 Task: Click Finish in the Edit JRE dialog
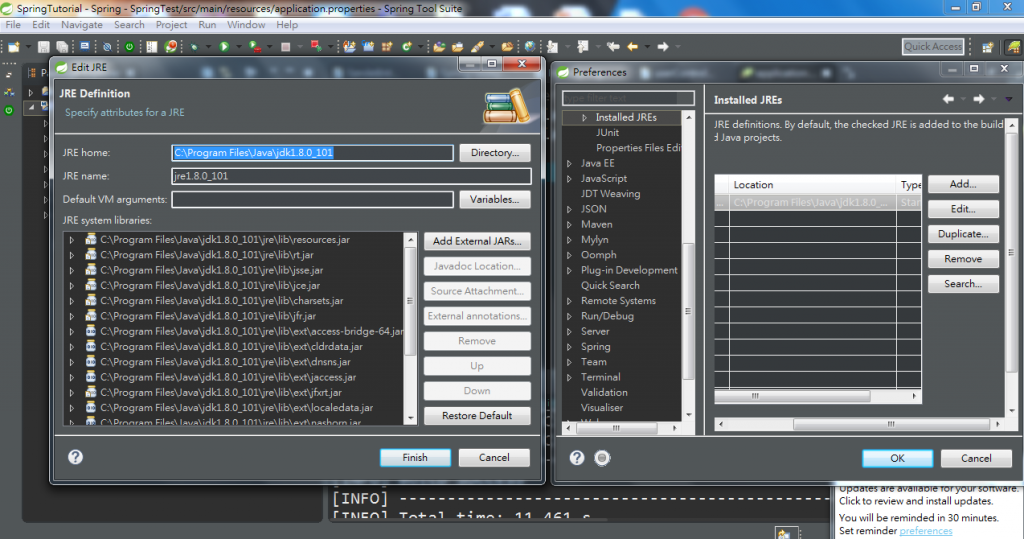coord(415,457)
